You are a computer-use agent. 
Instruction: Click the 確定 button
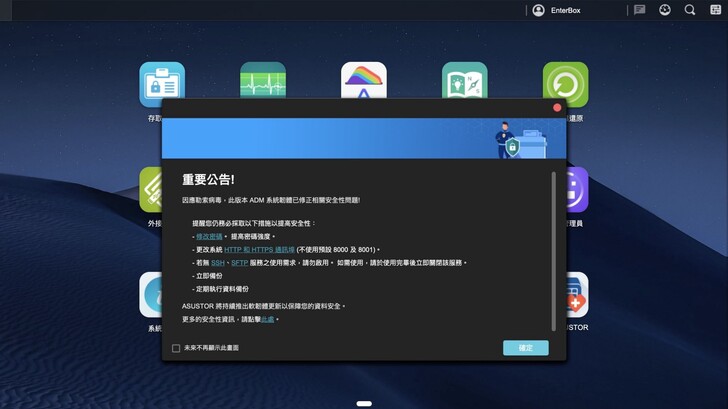[525, 348]
